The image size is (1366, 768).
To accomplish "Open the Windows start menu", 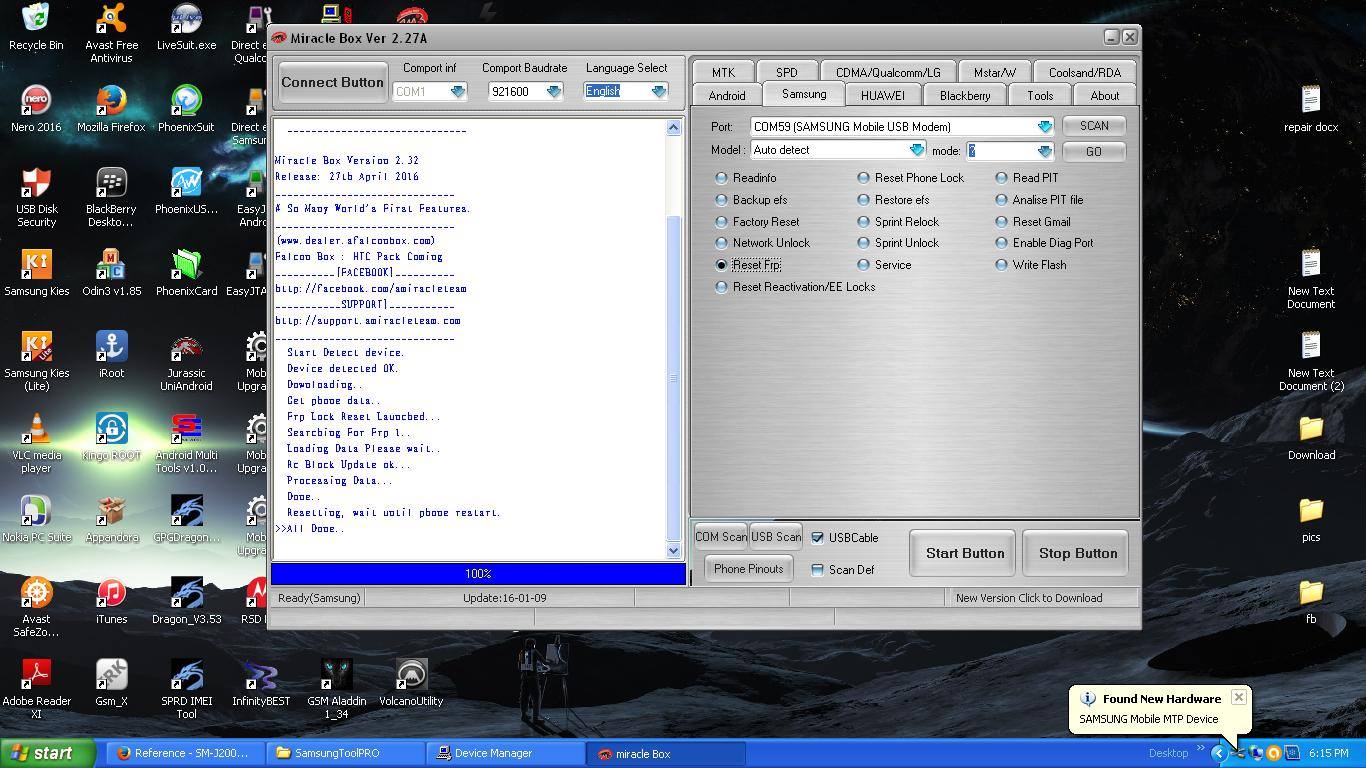I will click(x=48, y=753).
